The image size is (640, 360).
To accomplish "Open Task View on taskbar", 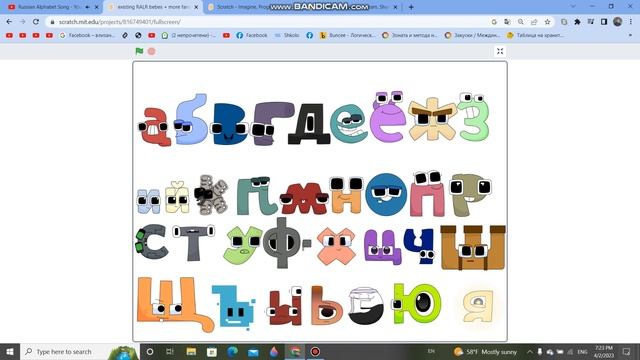I will pyautogui.click(x=170, y=351).
